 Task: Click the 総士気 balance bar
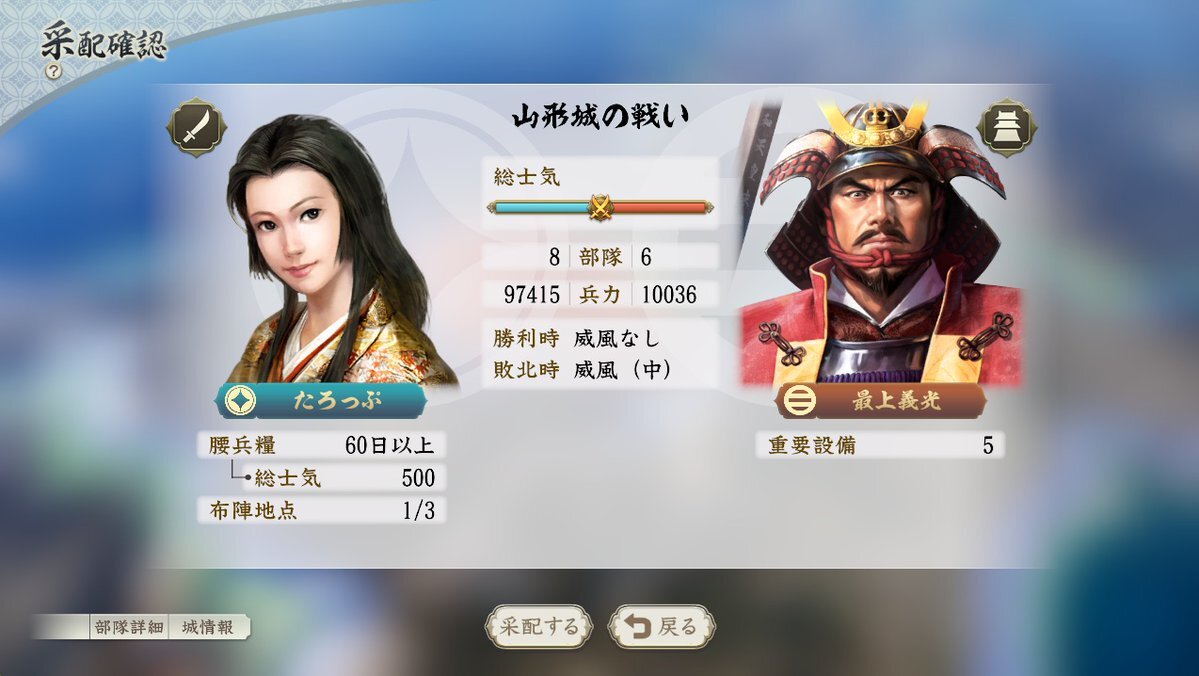pyautogui.click(x=600, y=207)
